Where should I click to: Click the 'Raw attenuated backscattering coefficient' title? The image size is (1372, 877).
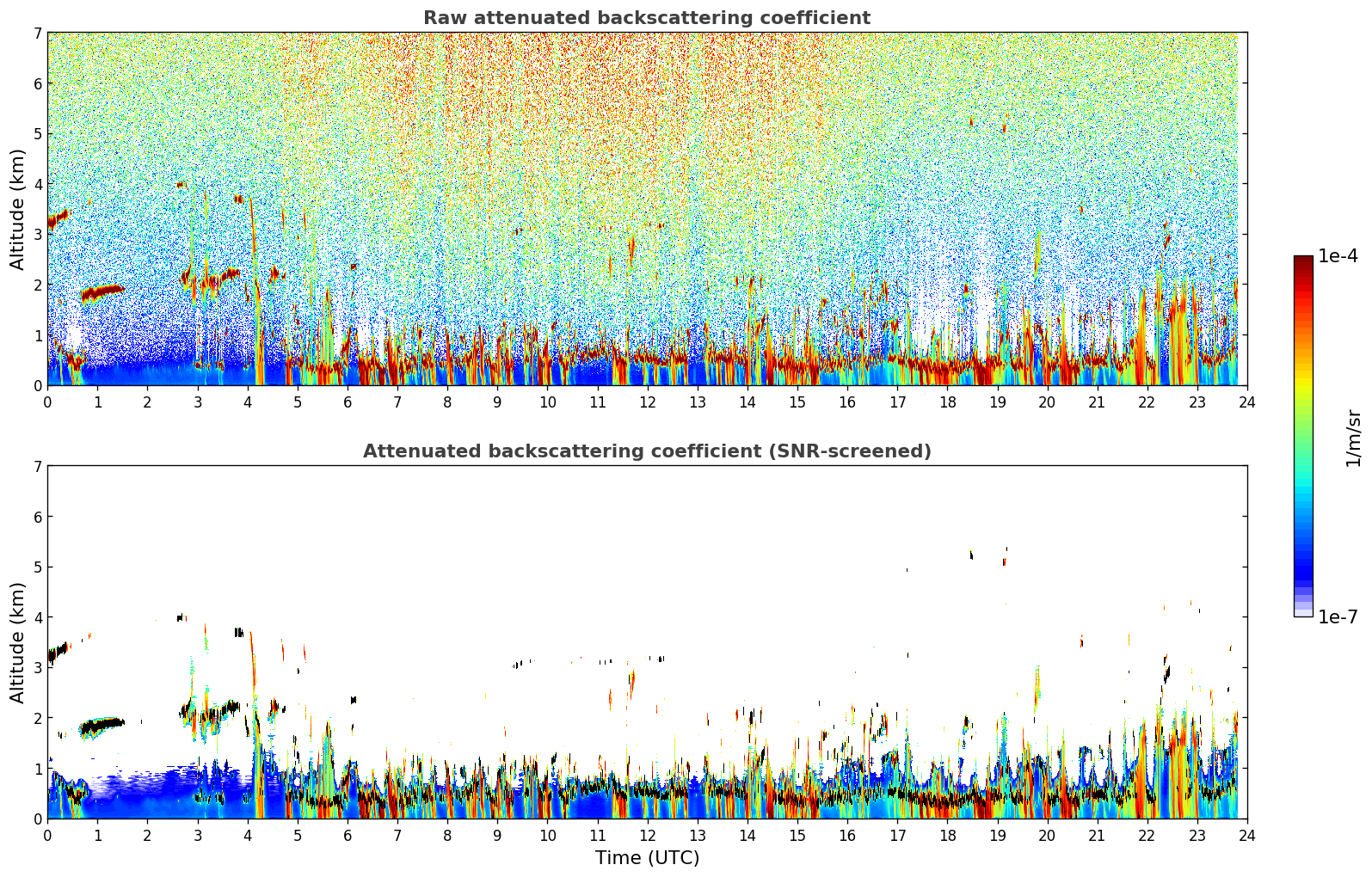pyautogui.click(x=647, y=18)
